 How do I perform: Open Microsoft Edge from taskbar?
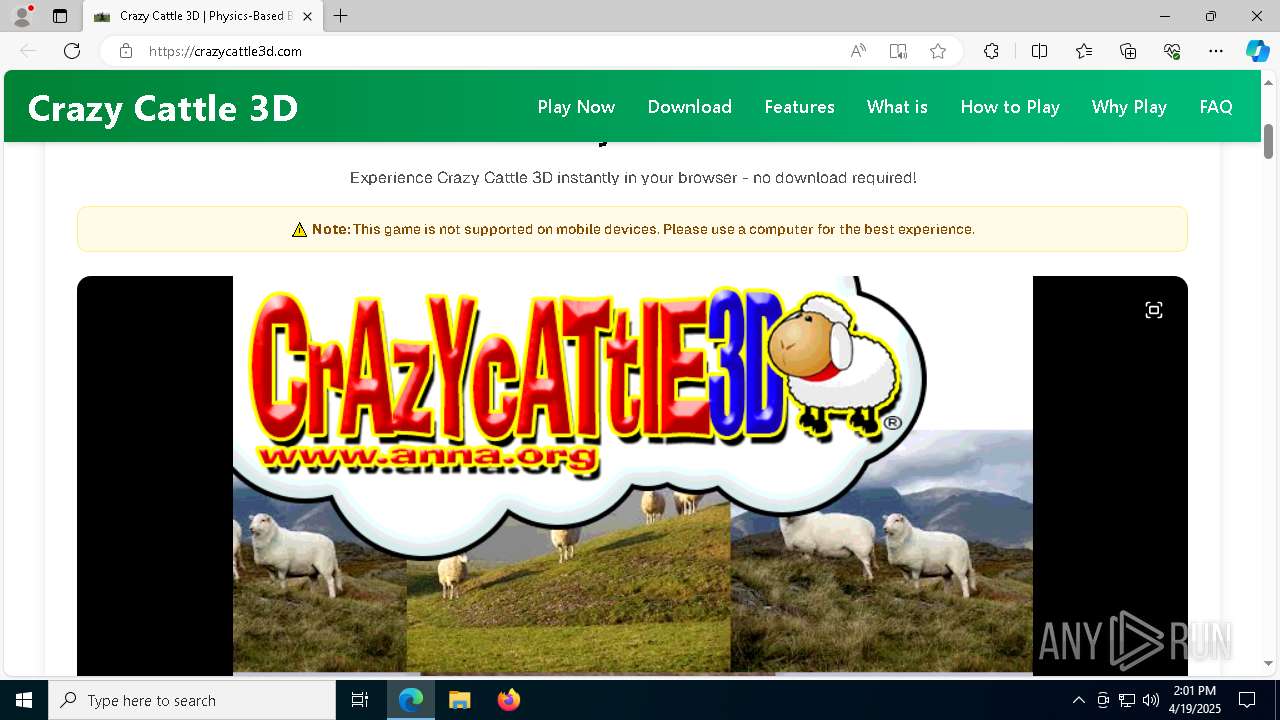point(411,700)
